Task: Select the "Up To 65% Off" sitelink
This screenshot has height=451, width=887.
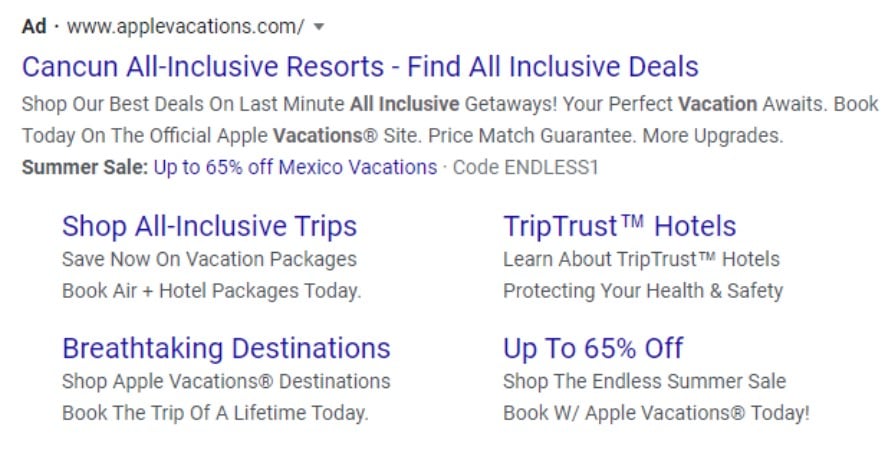Action: tap(593, 348)
